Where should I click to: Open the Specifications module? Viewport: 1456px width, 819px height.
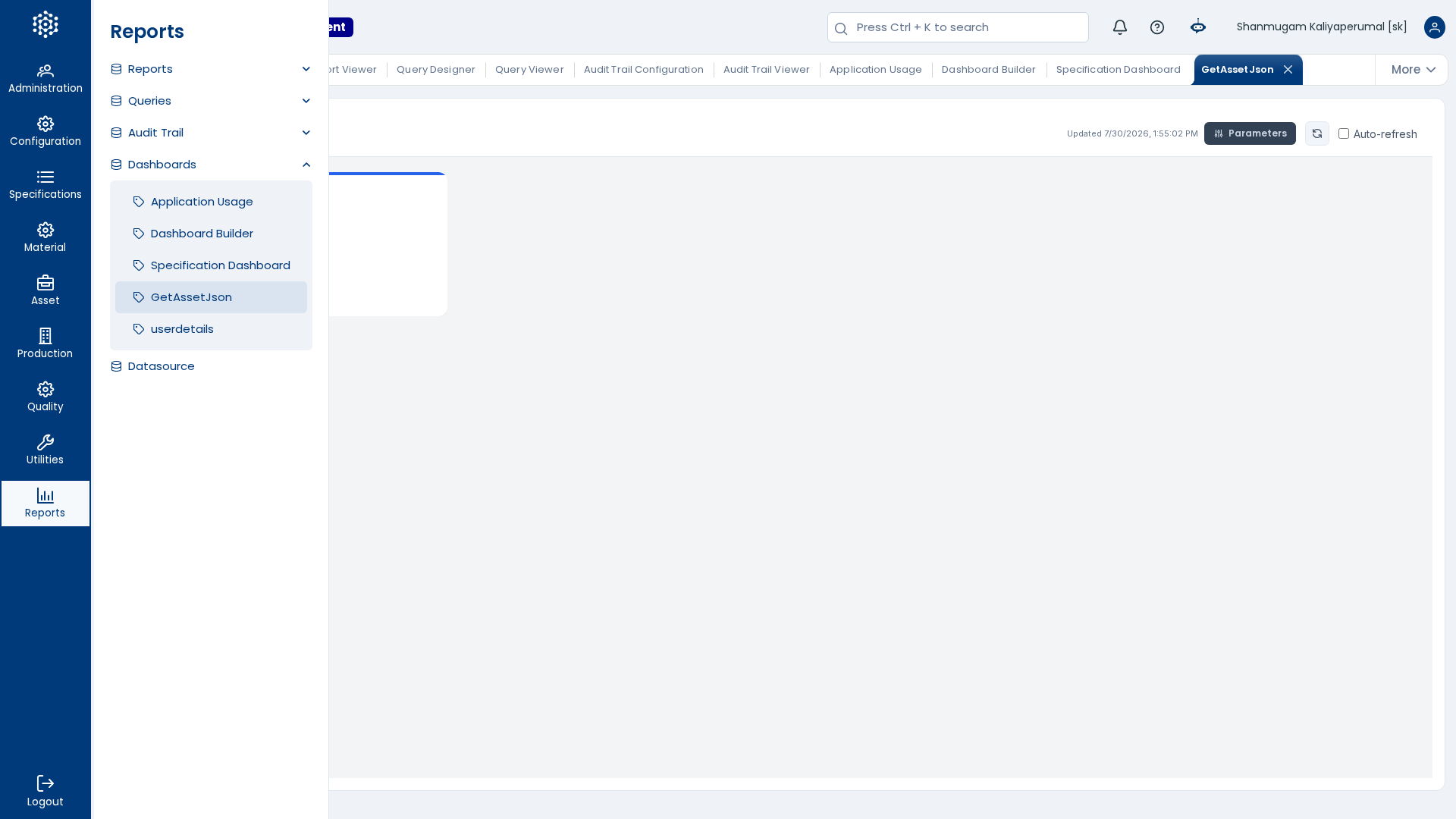point(45,185)
